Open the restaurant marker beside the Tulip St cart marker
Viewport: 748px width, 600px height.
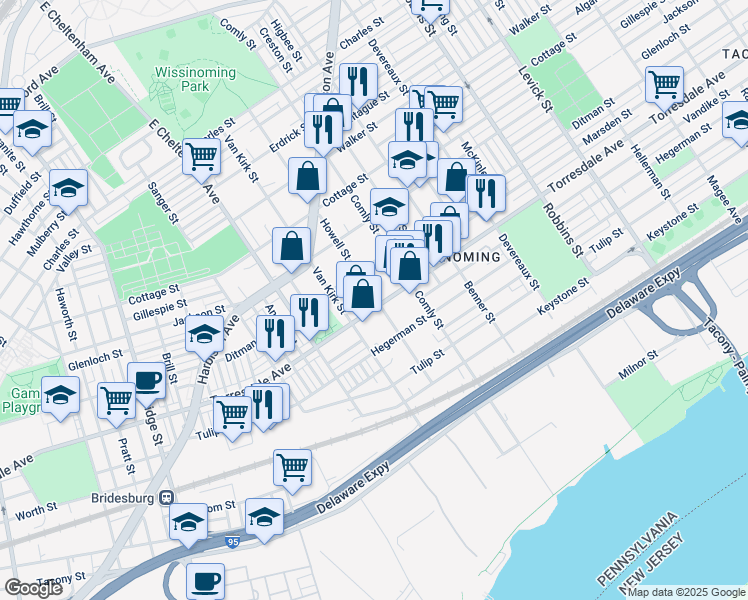pyautogui.click(x=263, y=405)
